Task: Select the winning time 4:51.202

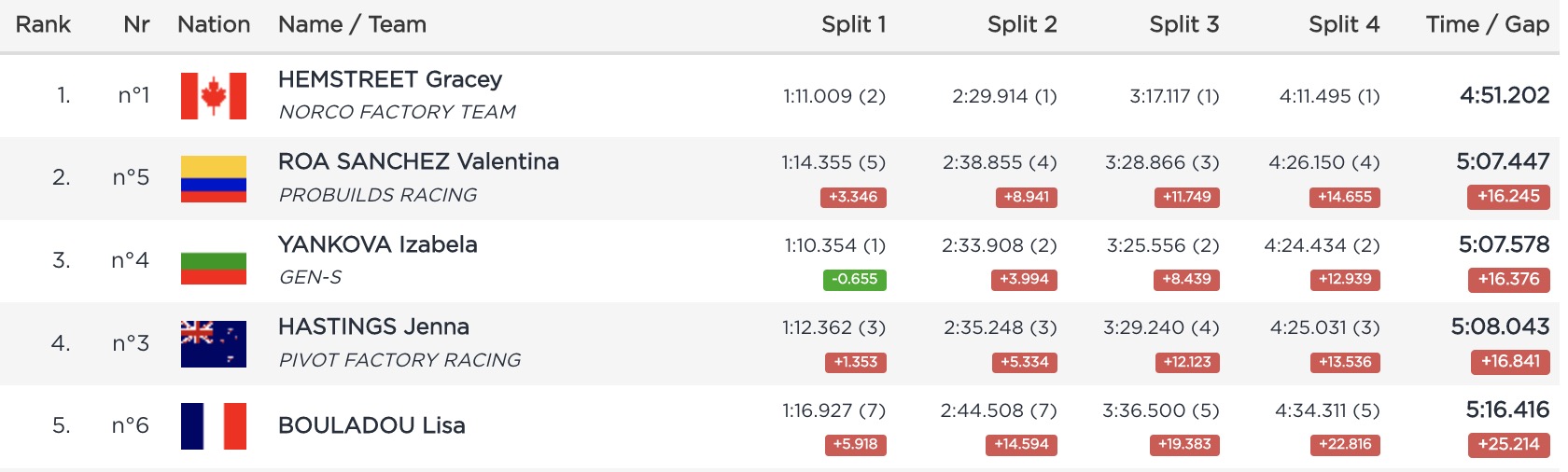Action: [x=1505, y=95]
